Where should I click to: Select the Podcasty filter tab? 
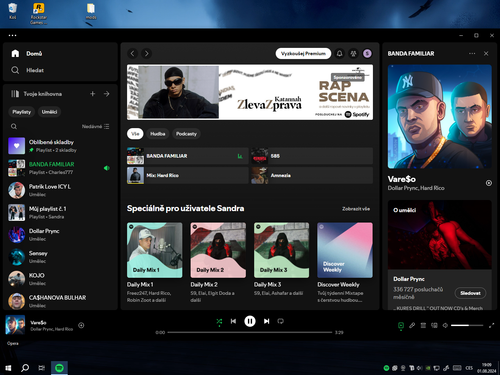(x=186, y=134)
